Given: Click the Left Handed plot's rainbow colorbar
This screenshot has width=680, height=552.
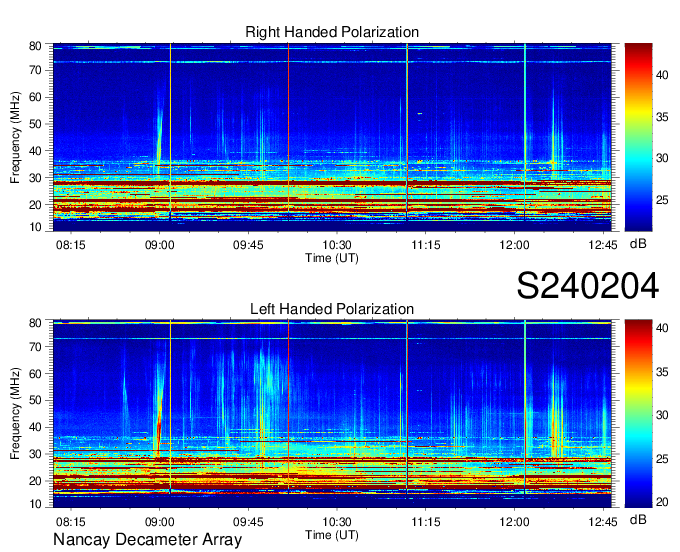Looking at the screenshot, I should click(638, 414).
